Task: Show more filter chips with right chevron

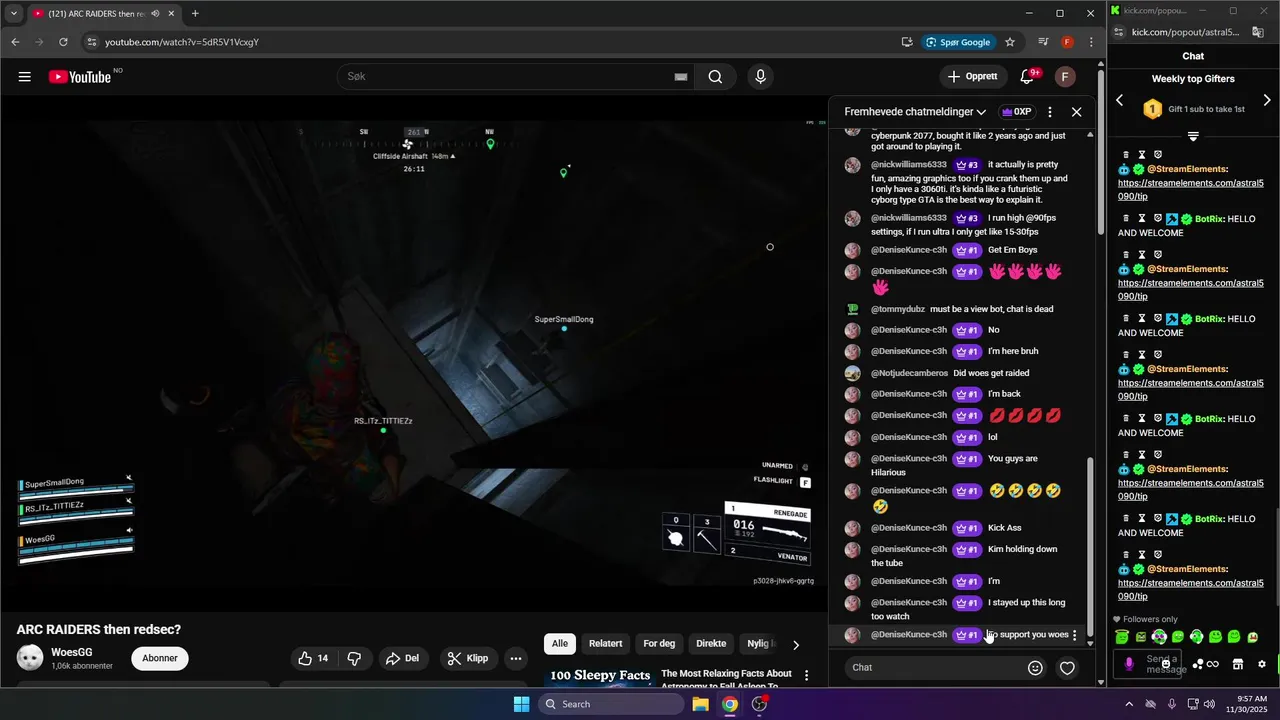Action: pyautogui.click(x=796, y=645)
